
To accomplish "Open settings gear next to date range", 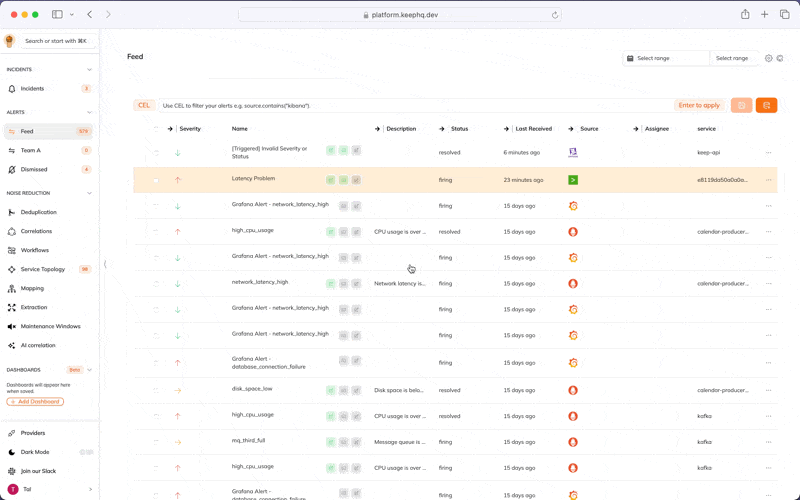I will click(769, 58).
